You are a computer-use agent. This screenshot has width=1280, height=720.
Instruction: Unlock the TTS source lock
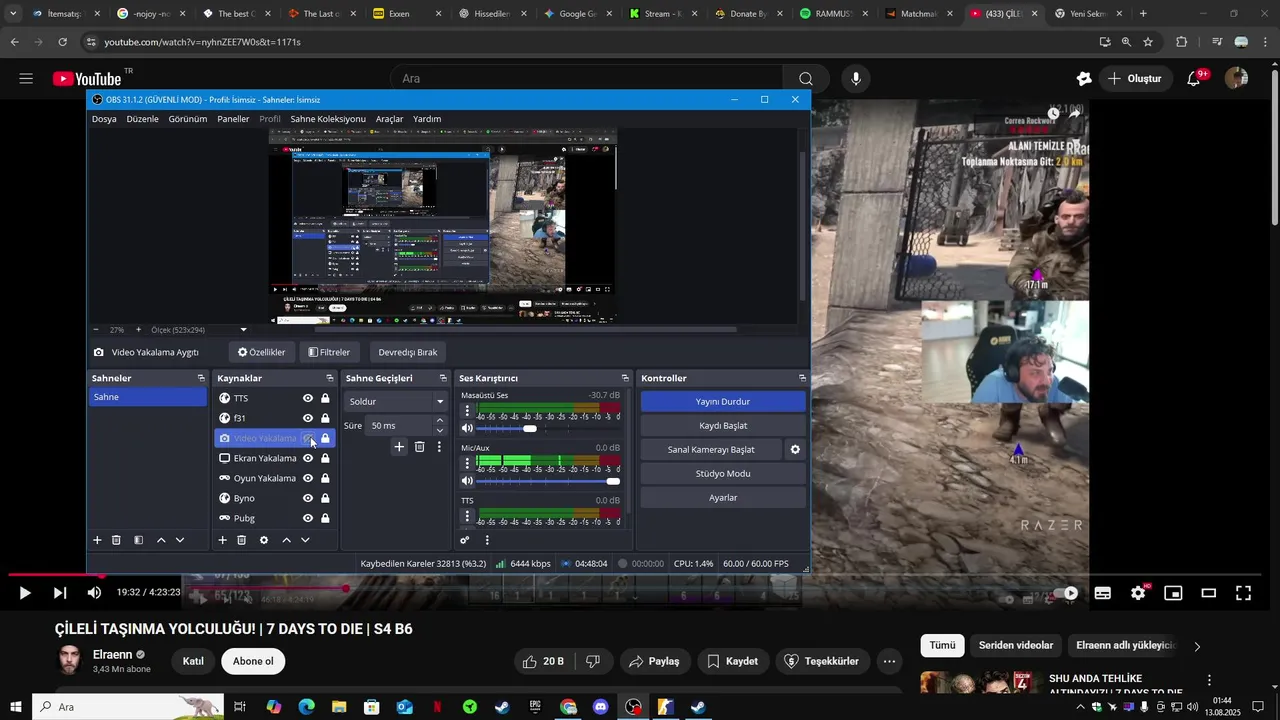point(325,398)
